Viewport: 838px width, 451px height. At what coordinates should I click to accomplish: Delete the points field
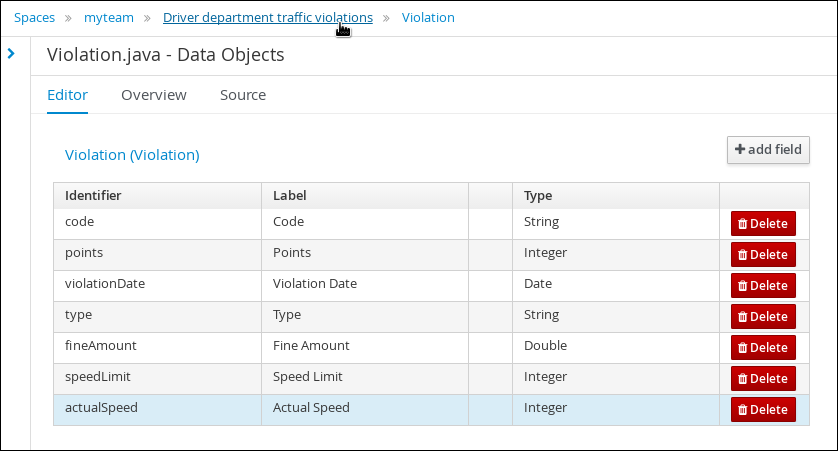[763, 254]
